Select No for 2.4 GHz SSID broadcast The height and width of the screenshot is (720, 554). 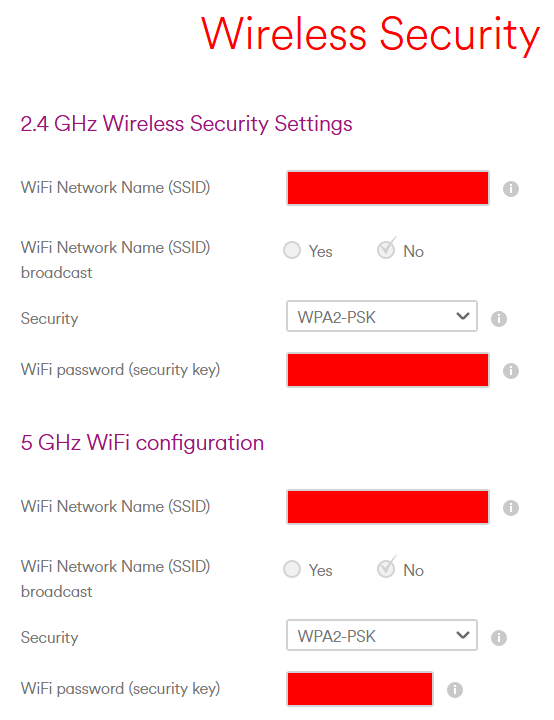pyautogui.click(x=386, y=250)
